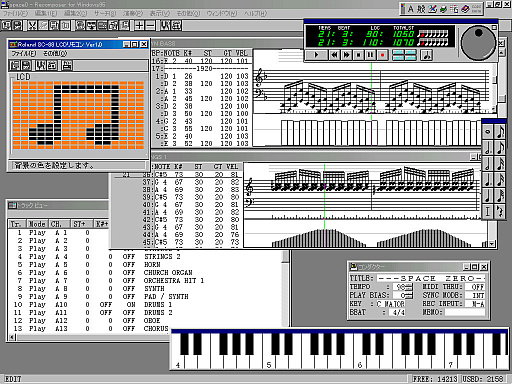The height and width of the screenshot is (384, 512).
Task: Toggle the ON setting for DRUMS 1 track
Action: [x=131, y=305]
